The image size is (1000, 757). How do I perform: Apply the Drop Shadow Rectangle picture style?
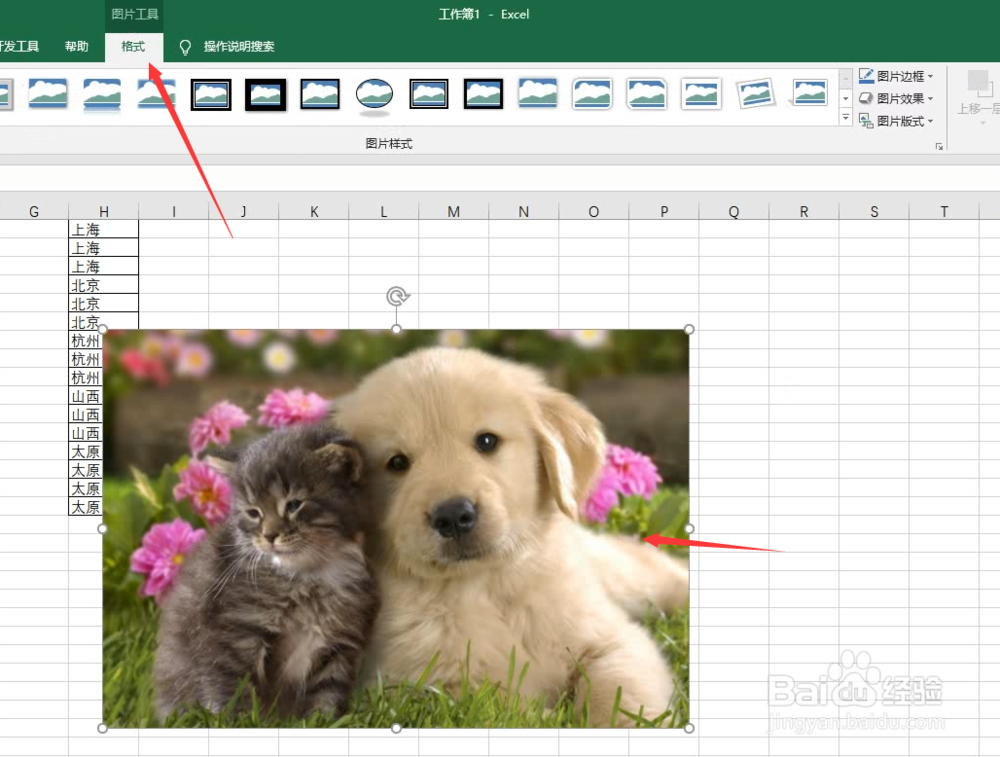pyautogui.click(x=48, y=94)
